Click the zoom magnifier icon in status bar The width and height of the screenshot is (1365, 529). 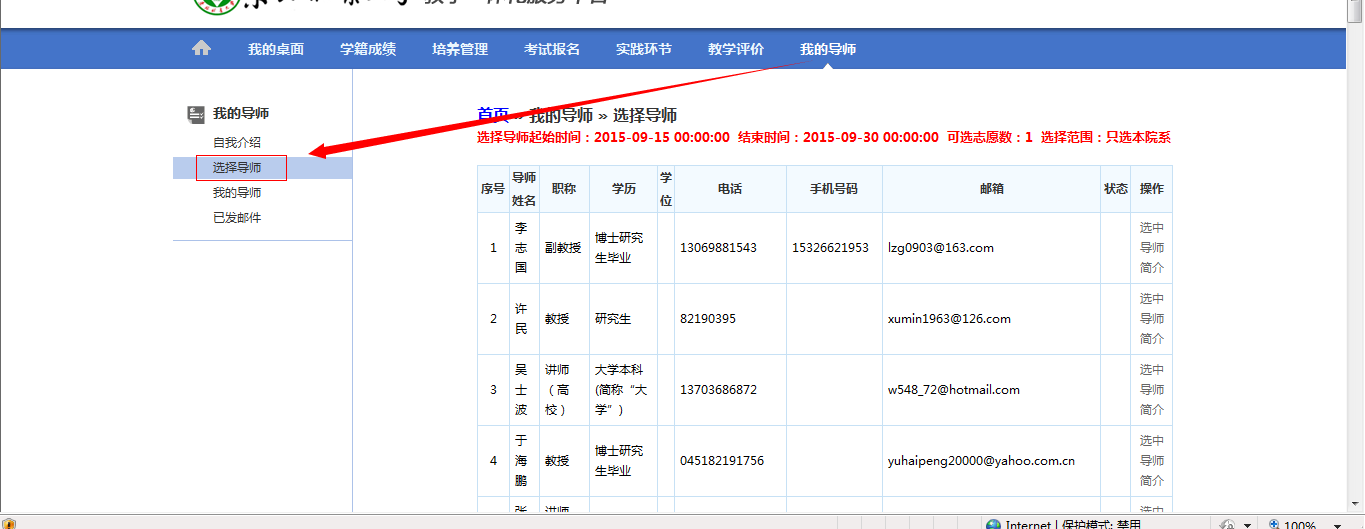[x=1274, y=524]
